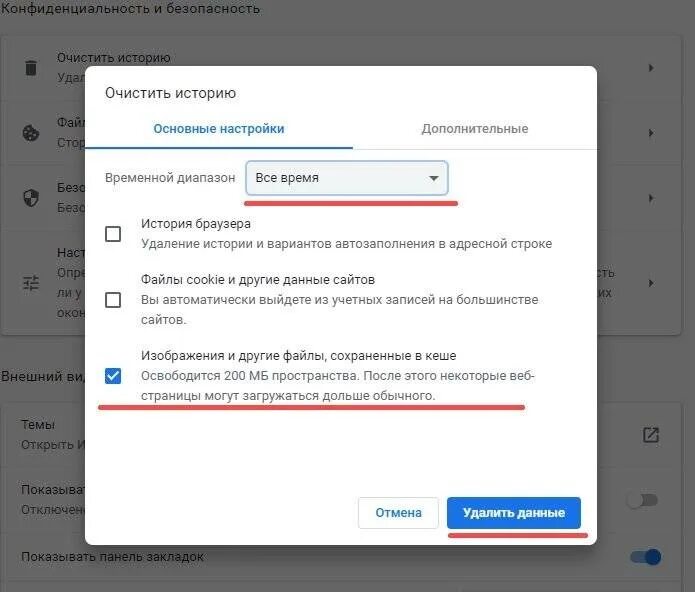
Task: Expand the site settings row arrow
Action: tap(651, 283)
